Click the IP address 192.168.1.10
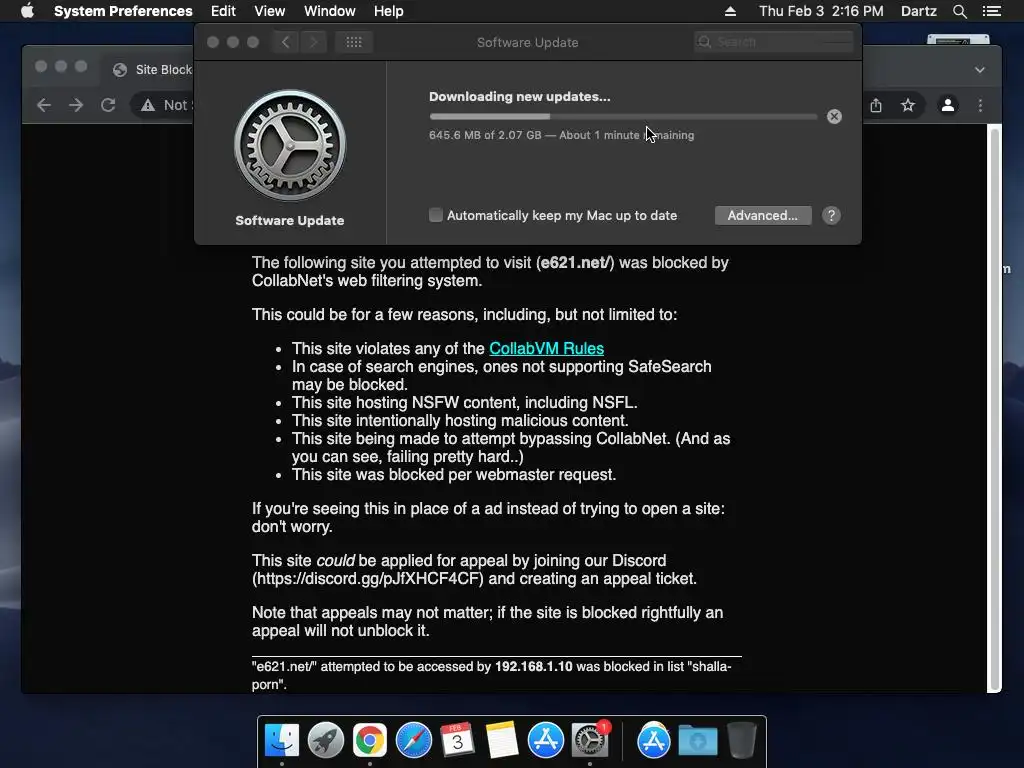The width and height of the screenshot is (1024, 768). tap(534, 667)
